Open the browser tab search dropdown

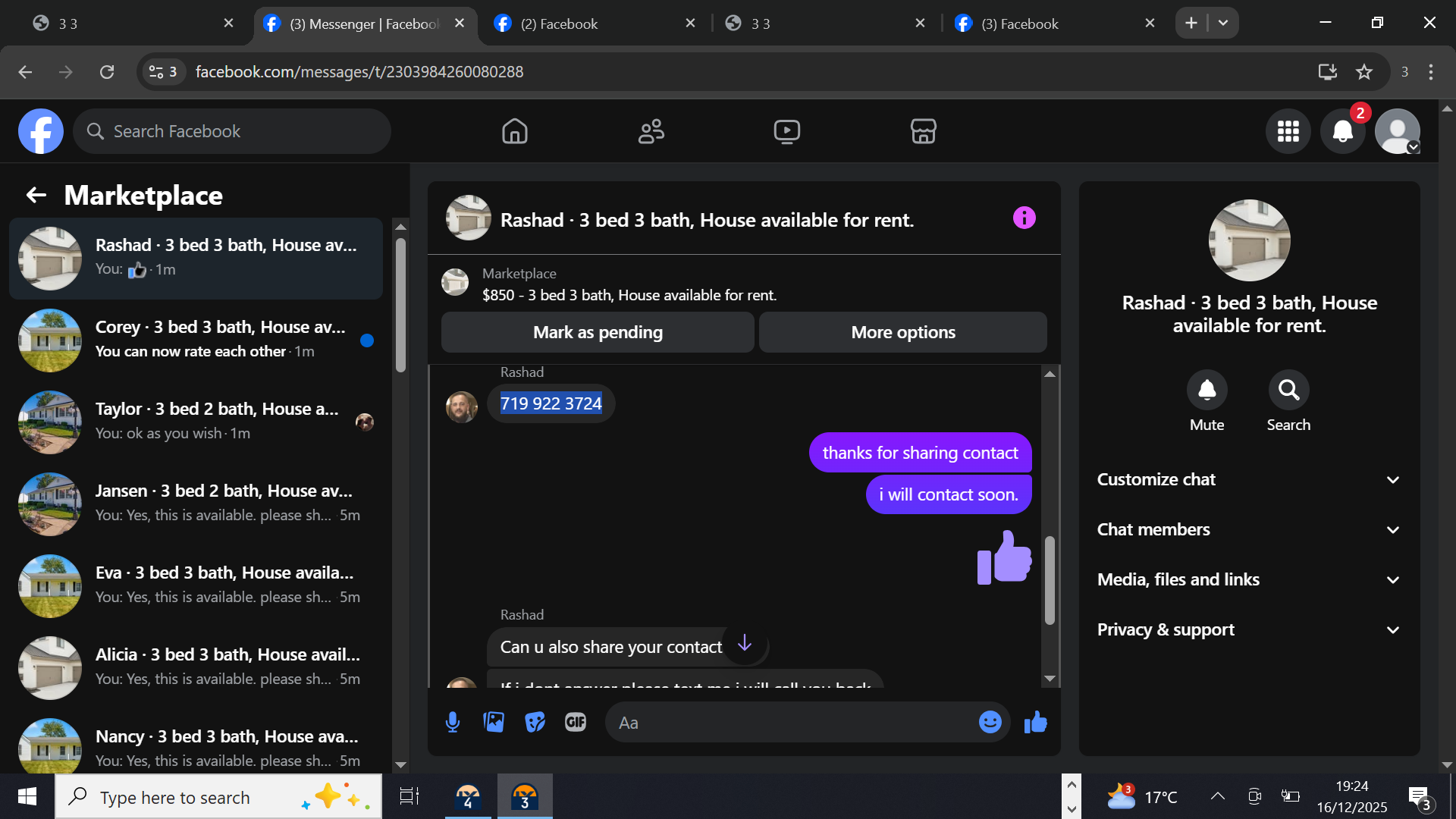(1223, 24)
